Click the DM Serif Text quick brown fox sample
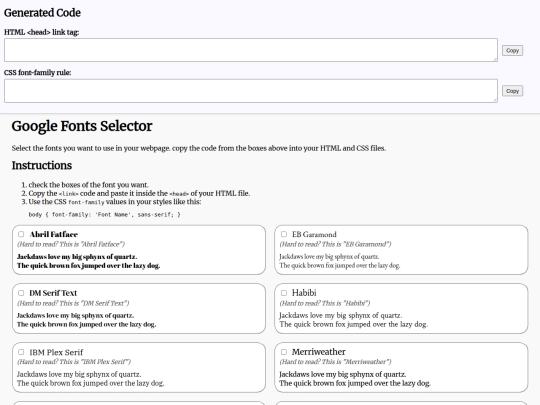The height and width of the screenshot is (405, 540). [x=86, y=324]
